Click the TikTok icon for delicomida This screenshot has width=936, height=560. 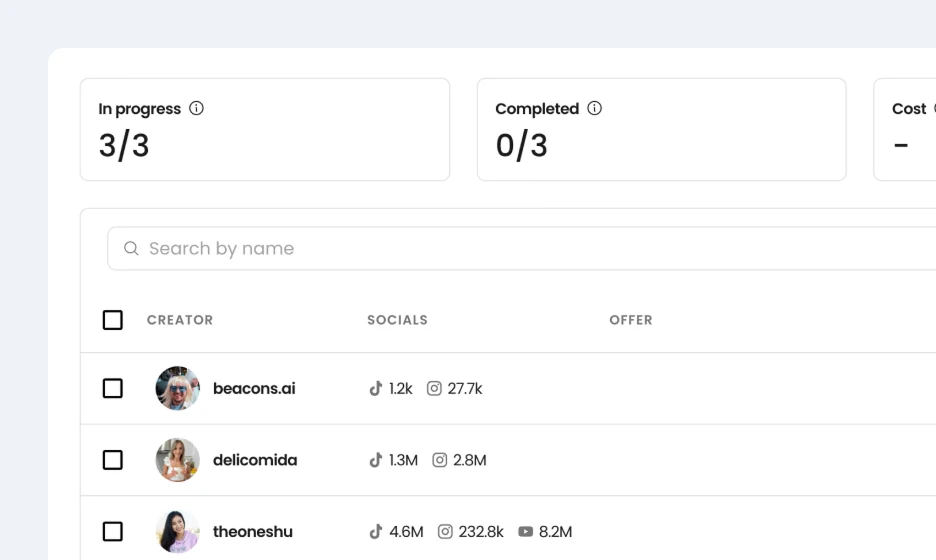tap(376, 460)
